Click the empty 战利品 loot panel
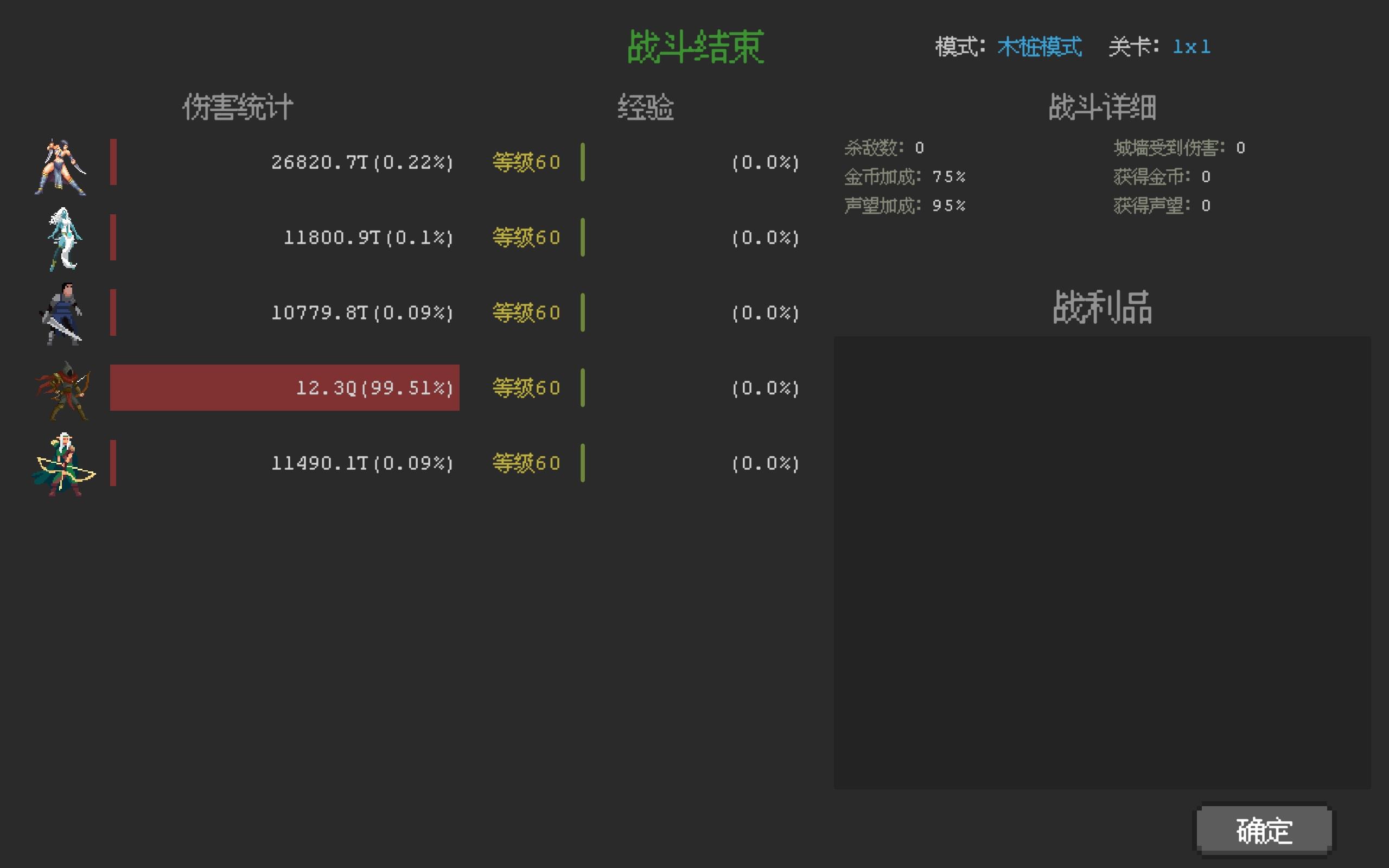 1102,563
